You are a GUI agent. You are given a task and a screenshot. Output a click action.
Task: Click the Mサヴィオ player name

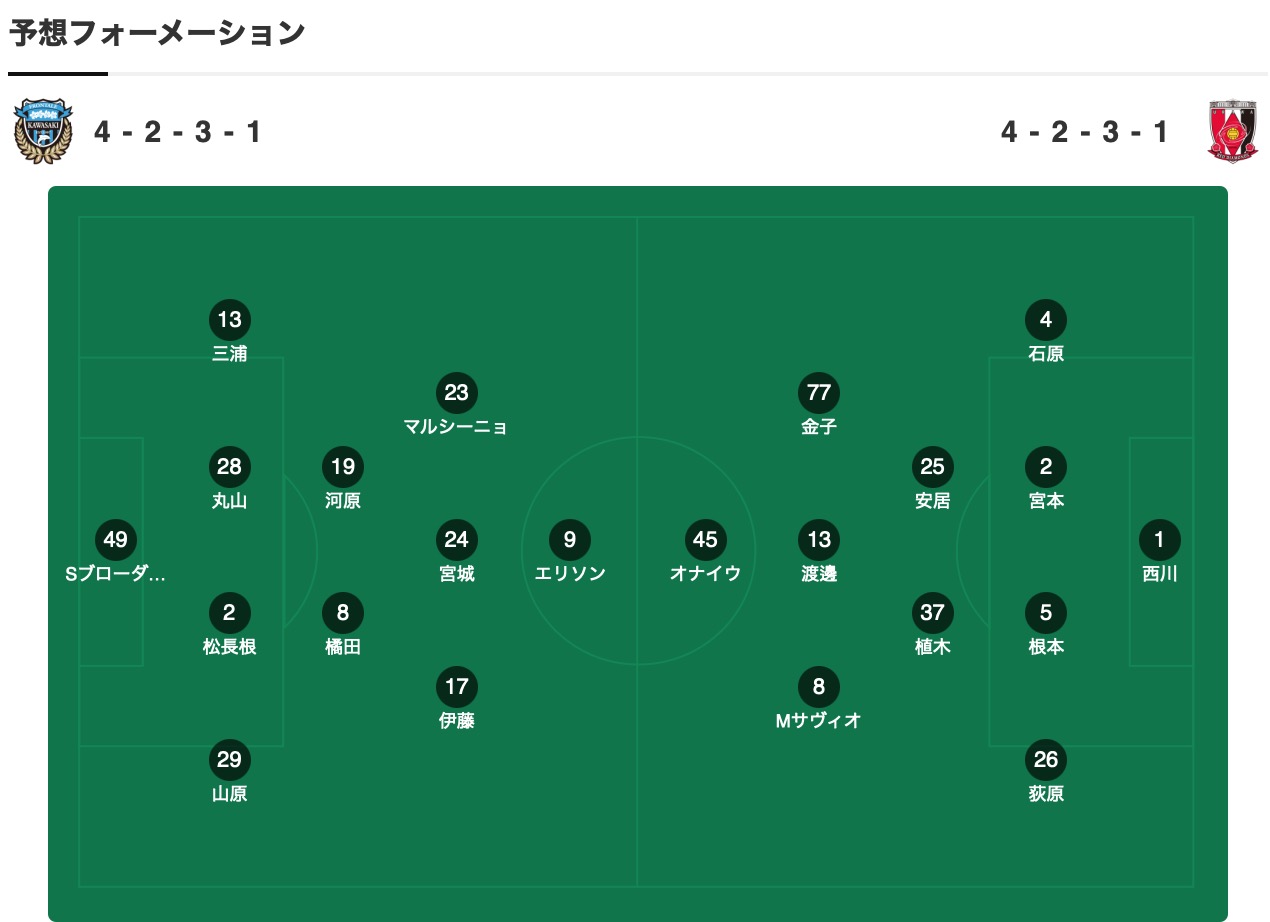coord(819,721)
